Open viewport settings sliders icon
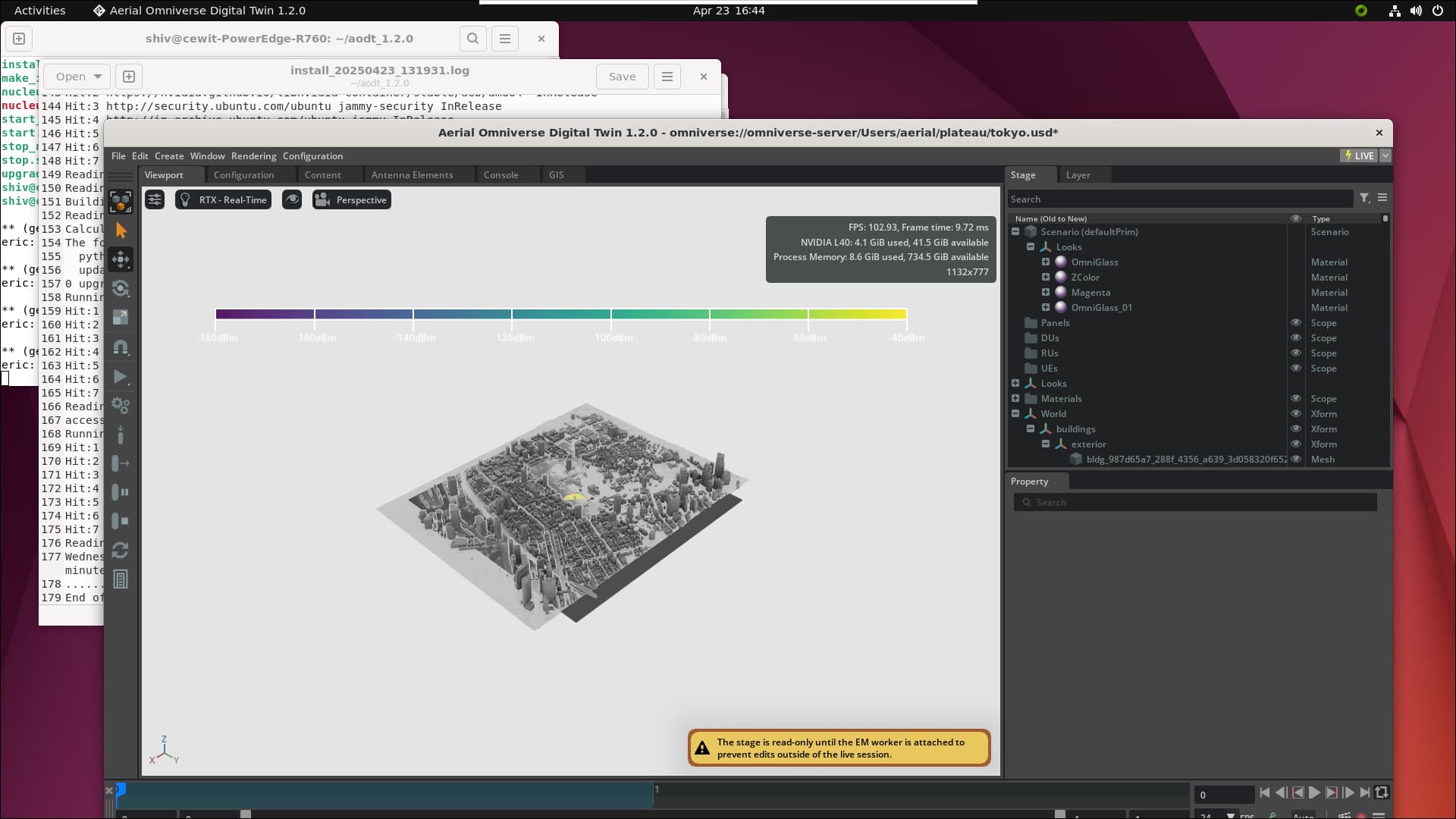Image resolution: width=1456 pixels, height=819 pixels. 155,200
